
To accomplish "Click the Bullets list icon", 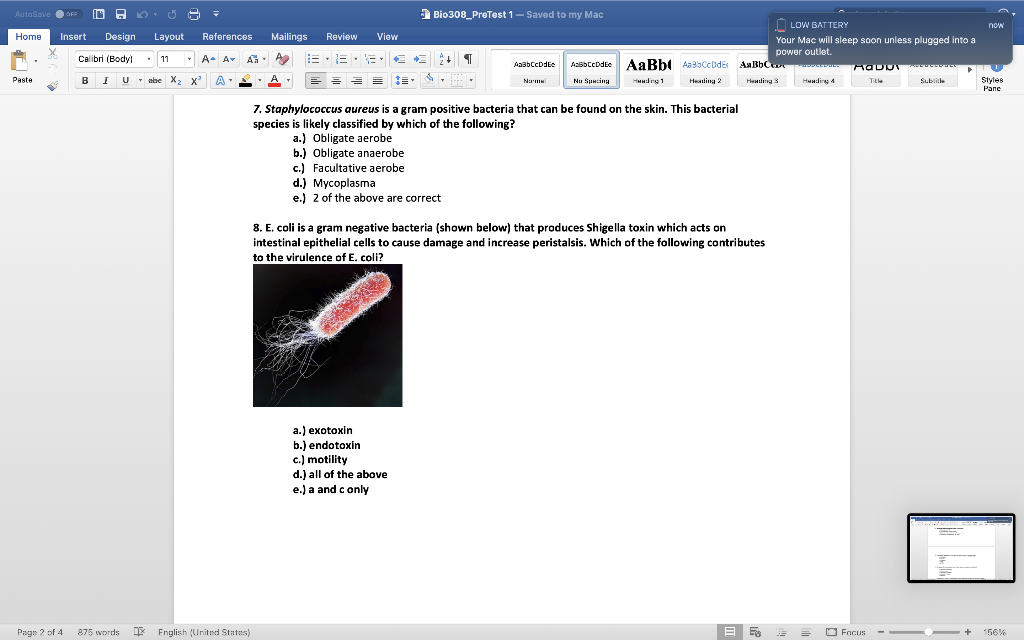I will click(x=313, y=59).
